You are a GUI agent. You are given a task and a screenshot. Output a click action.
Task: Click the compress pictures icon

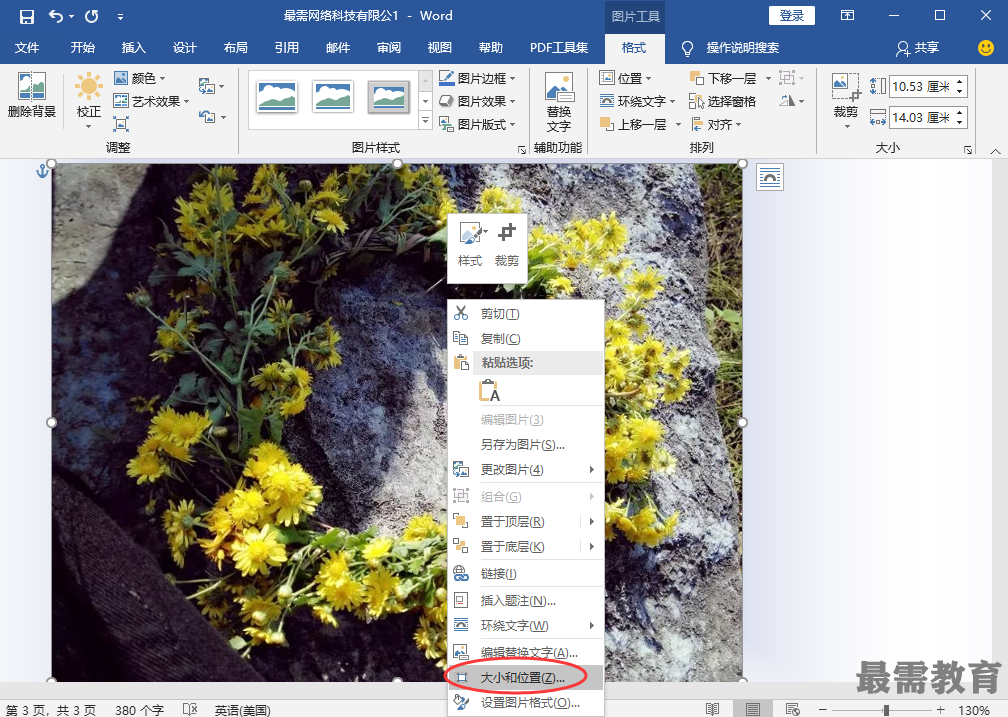click(121, 123)
